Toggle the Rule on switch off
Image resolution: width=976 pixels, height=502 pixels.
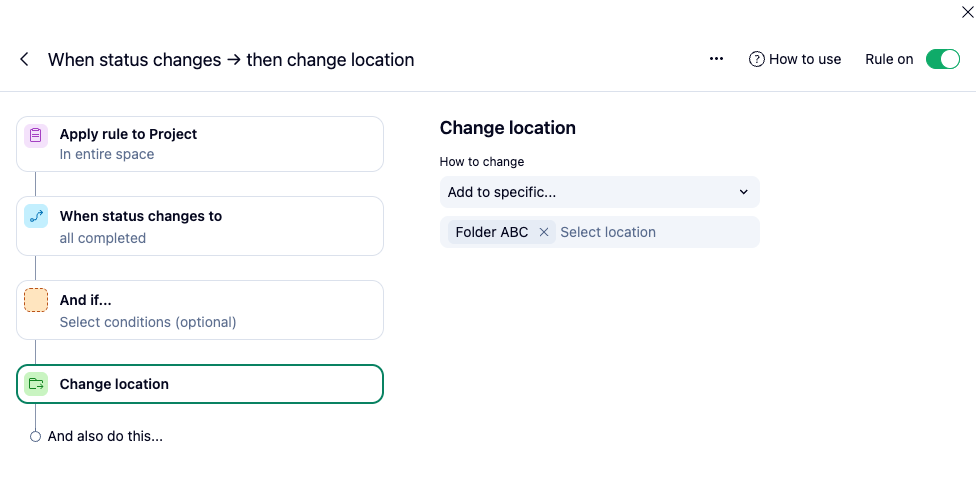pos(942,59)
